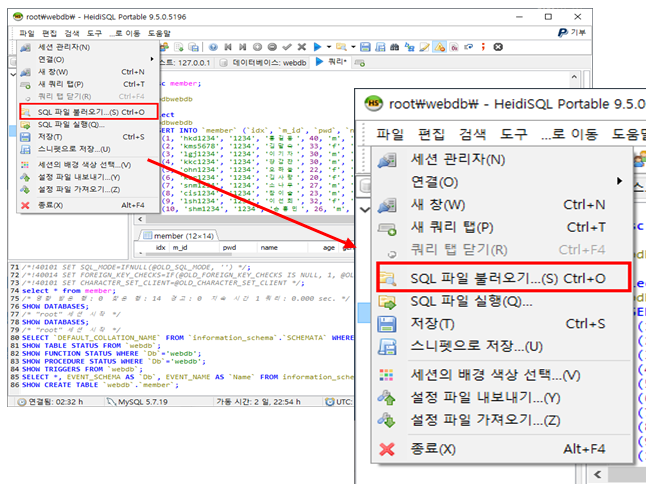Click 검색 in the enlarged menu bar
Viewport: 657px width, 494px height.
click(x=472, y=134)
